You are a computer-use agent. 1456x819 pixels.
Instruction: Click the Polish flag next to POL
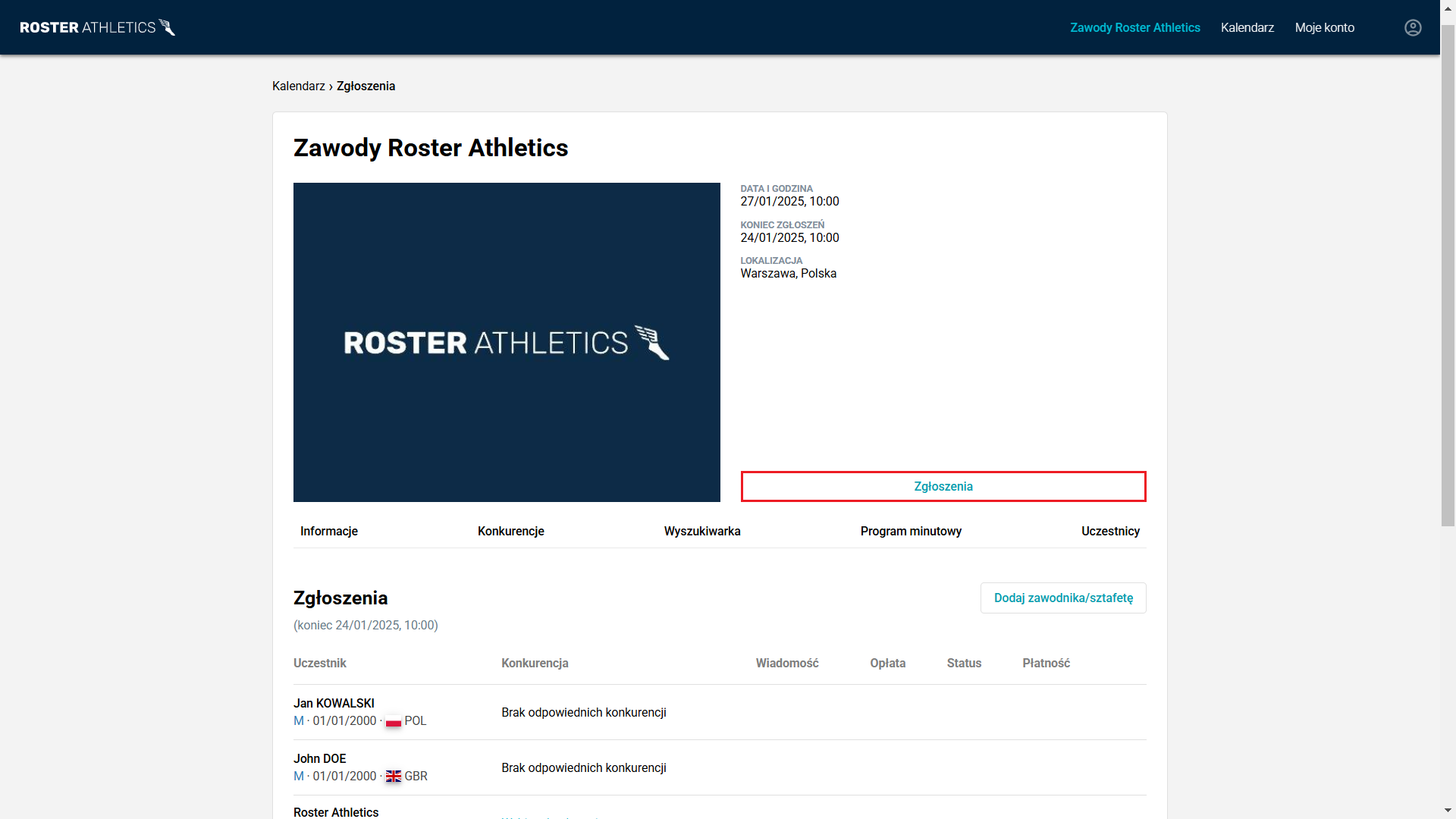coord(393,721)
